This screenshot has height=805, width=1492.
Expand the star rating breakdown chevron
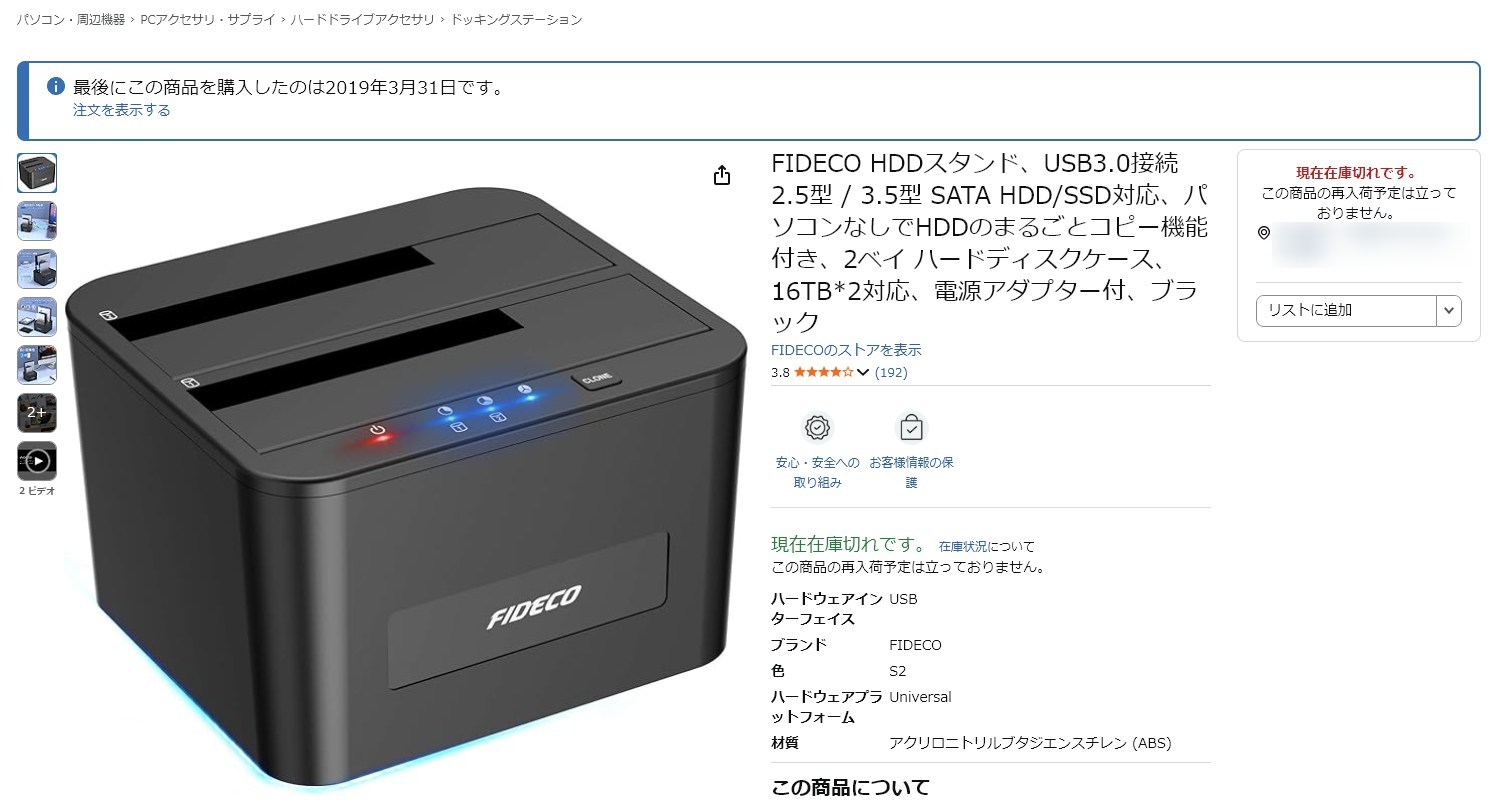click(x=863, y=373)
